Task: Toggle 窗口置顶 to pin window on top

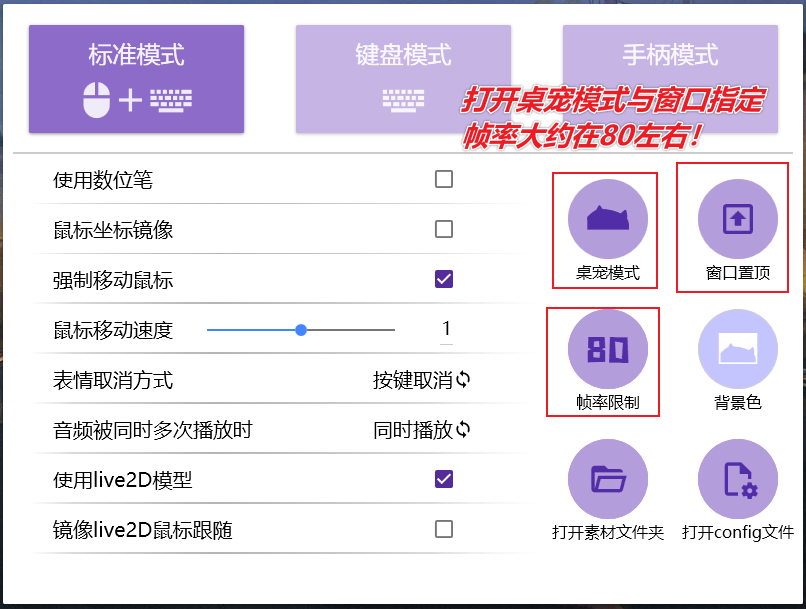Action: pos(736,218)
